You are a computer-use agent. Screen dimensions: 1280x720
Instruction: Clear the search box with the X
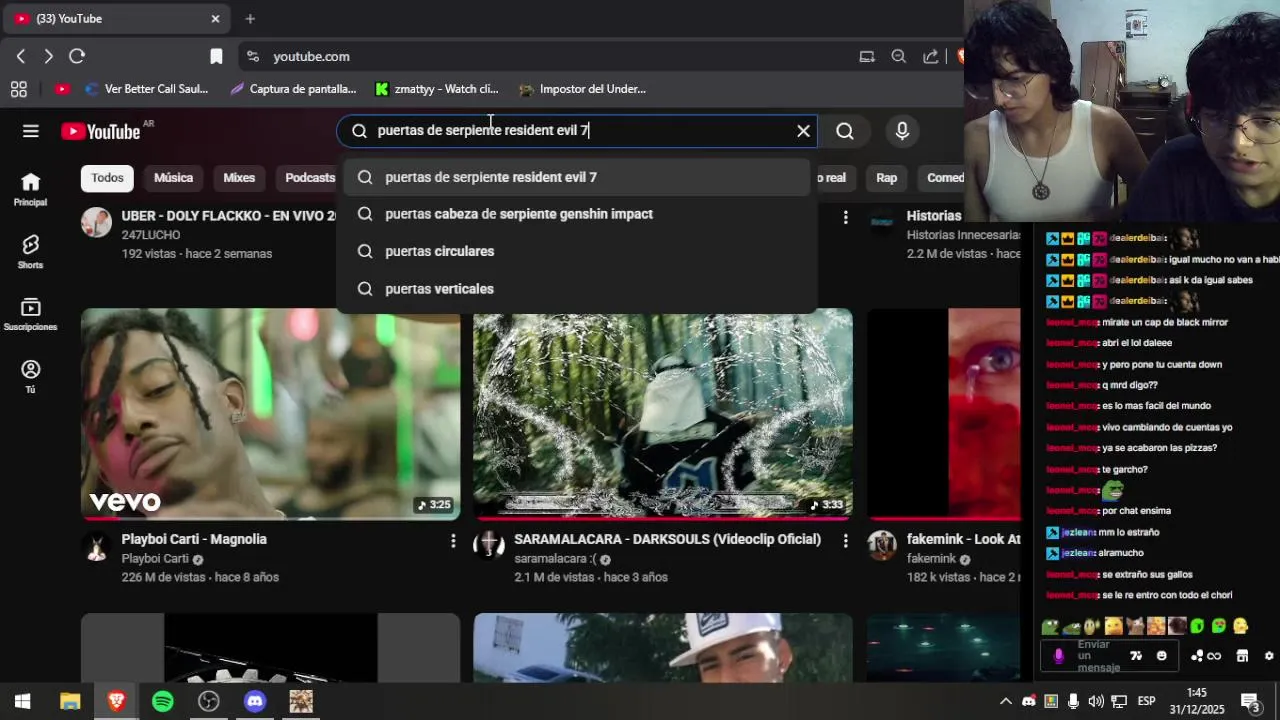click(803, 131)
